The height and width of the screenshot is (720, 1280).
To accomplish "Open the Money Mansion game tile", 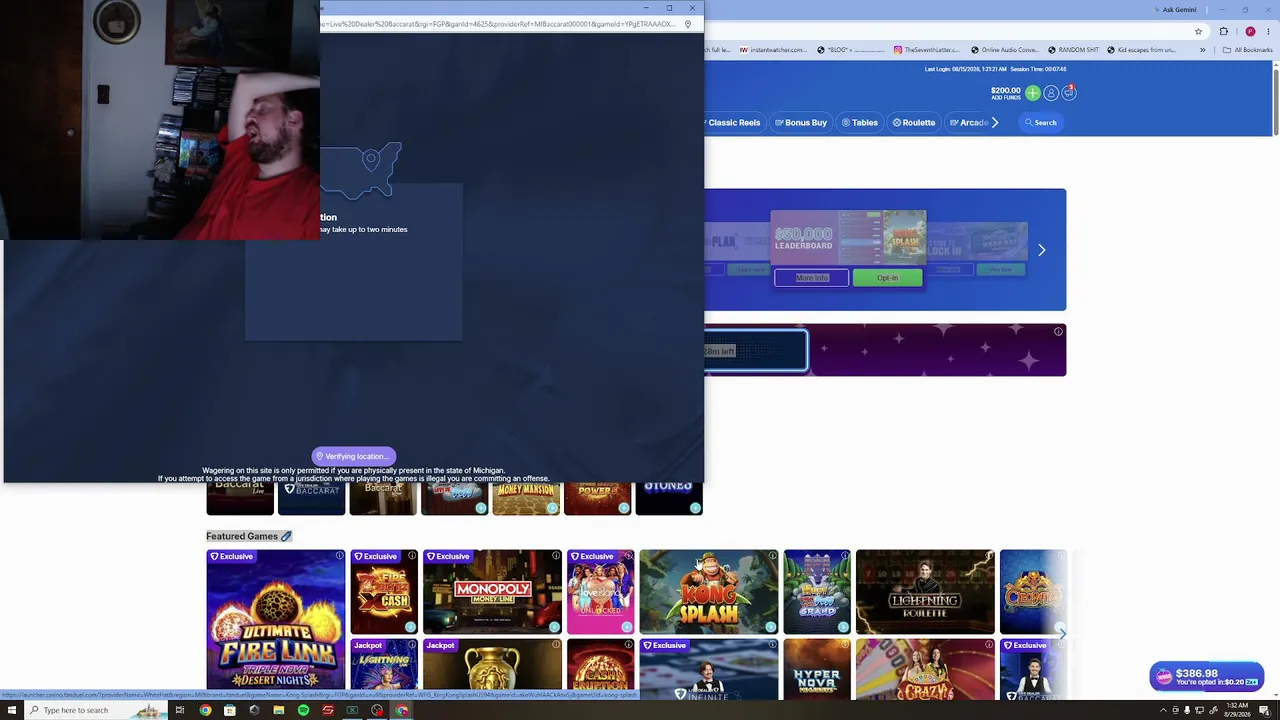I will tap(526, 498).
